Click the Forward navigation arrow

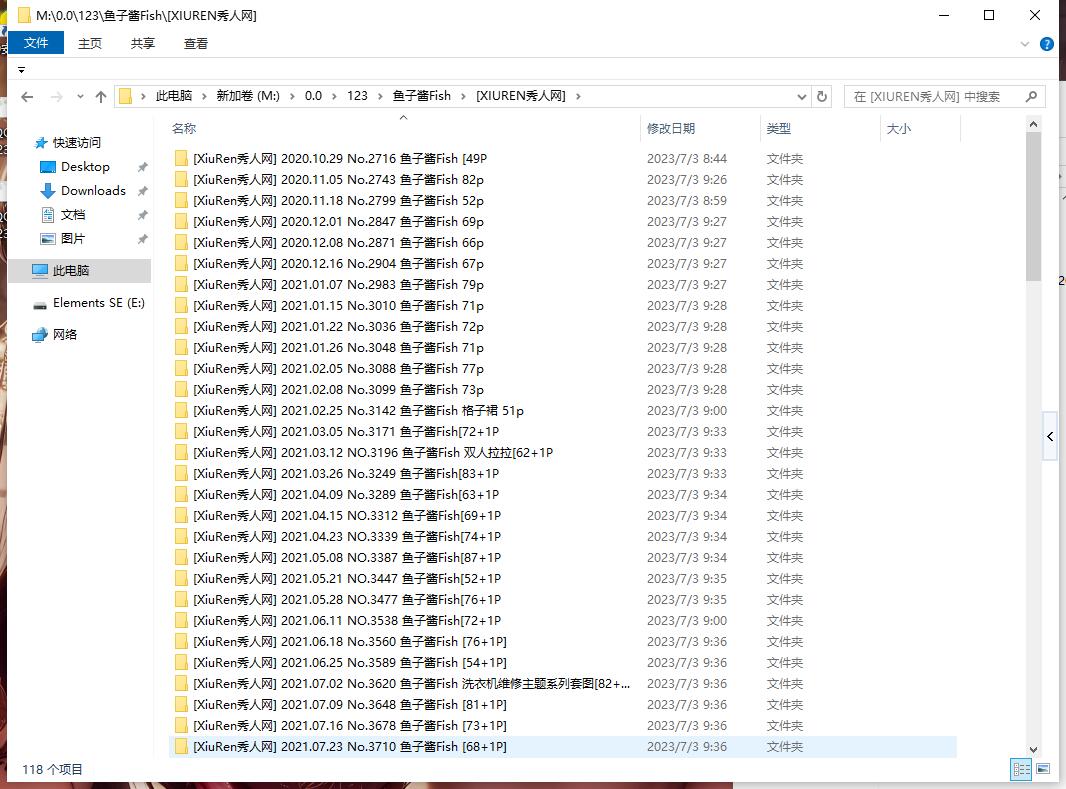pos(56,97)
